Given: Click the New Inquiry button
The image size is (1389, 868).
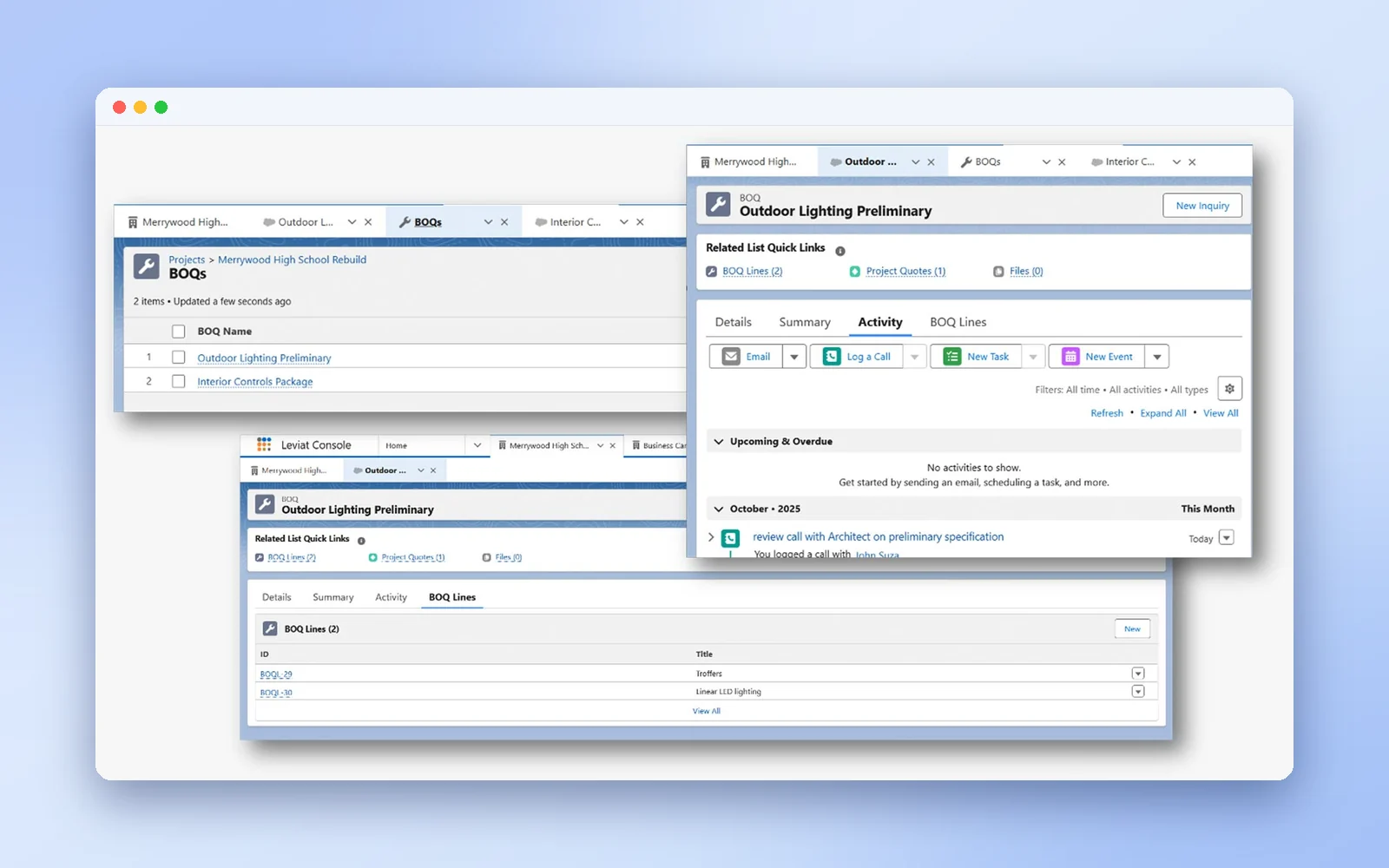Looking at the screenshot, I should pyautogui.click(x=1202, y=206).
